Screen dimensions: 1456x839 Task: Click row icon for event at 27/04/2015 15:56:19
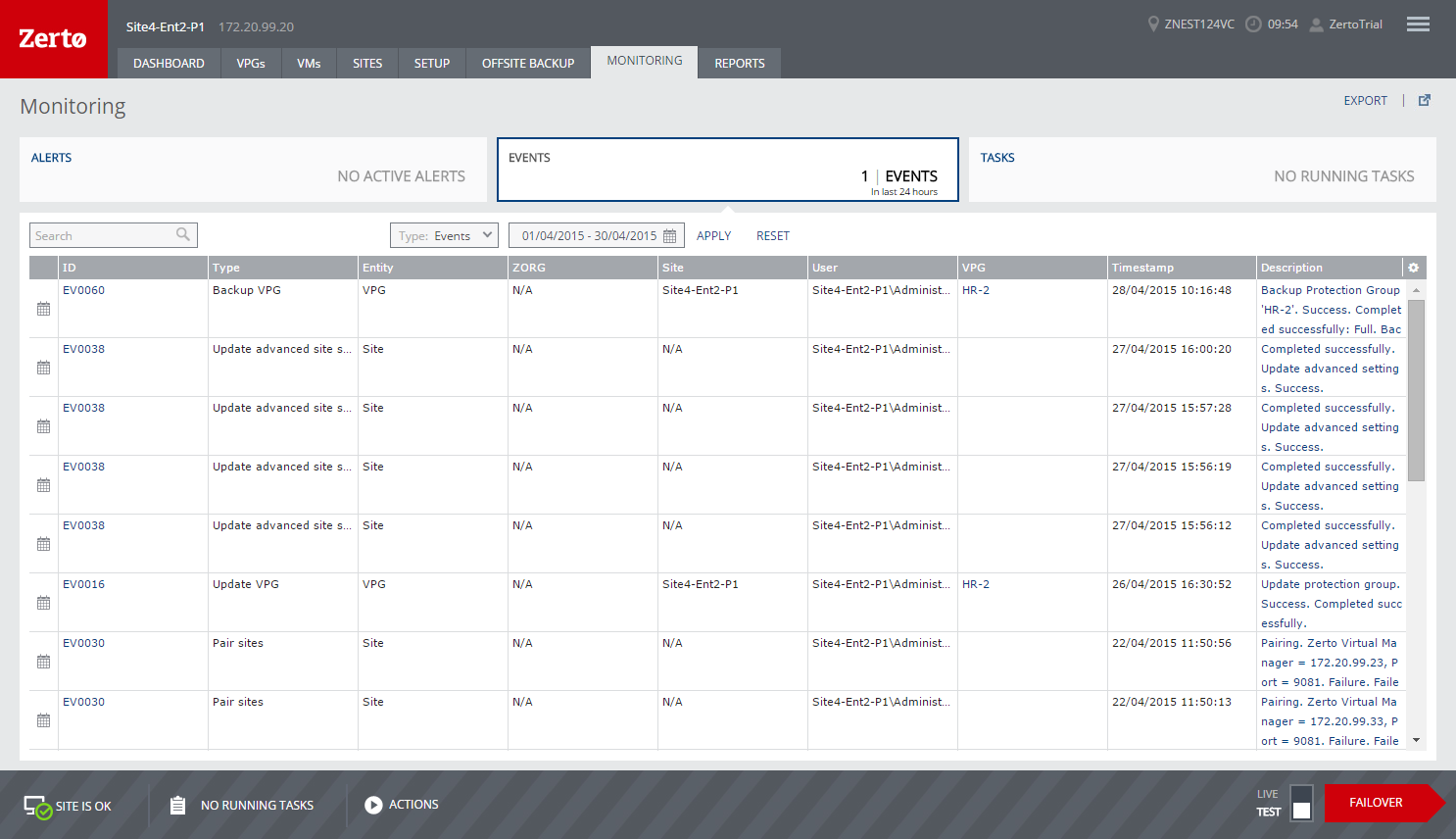[43, 485]
